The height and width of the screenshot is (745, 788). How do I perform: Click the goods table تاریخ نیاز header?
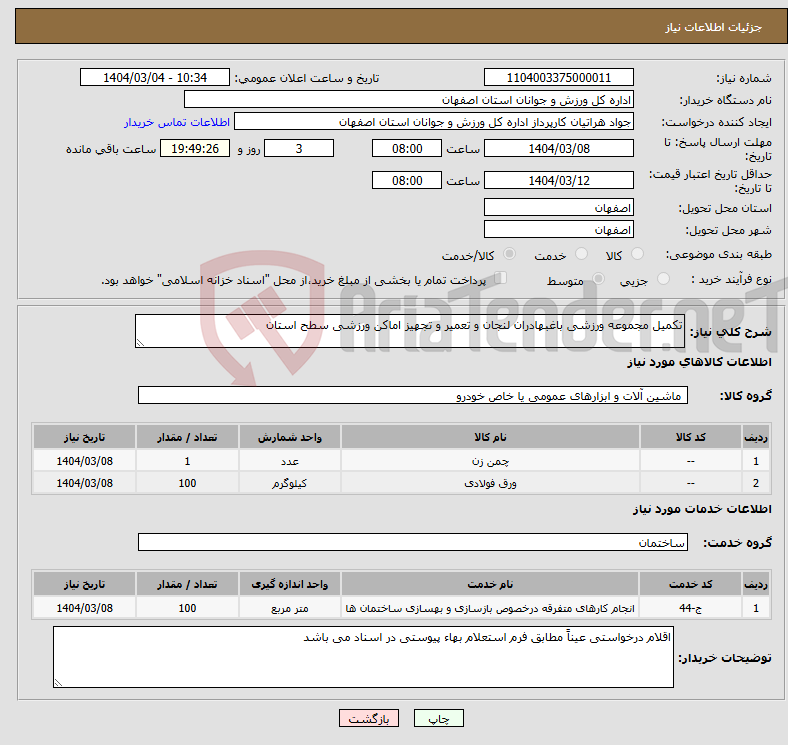point(84,437)
